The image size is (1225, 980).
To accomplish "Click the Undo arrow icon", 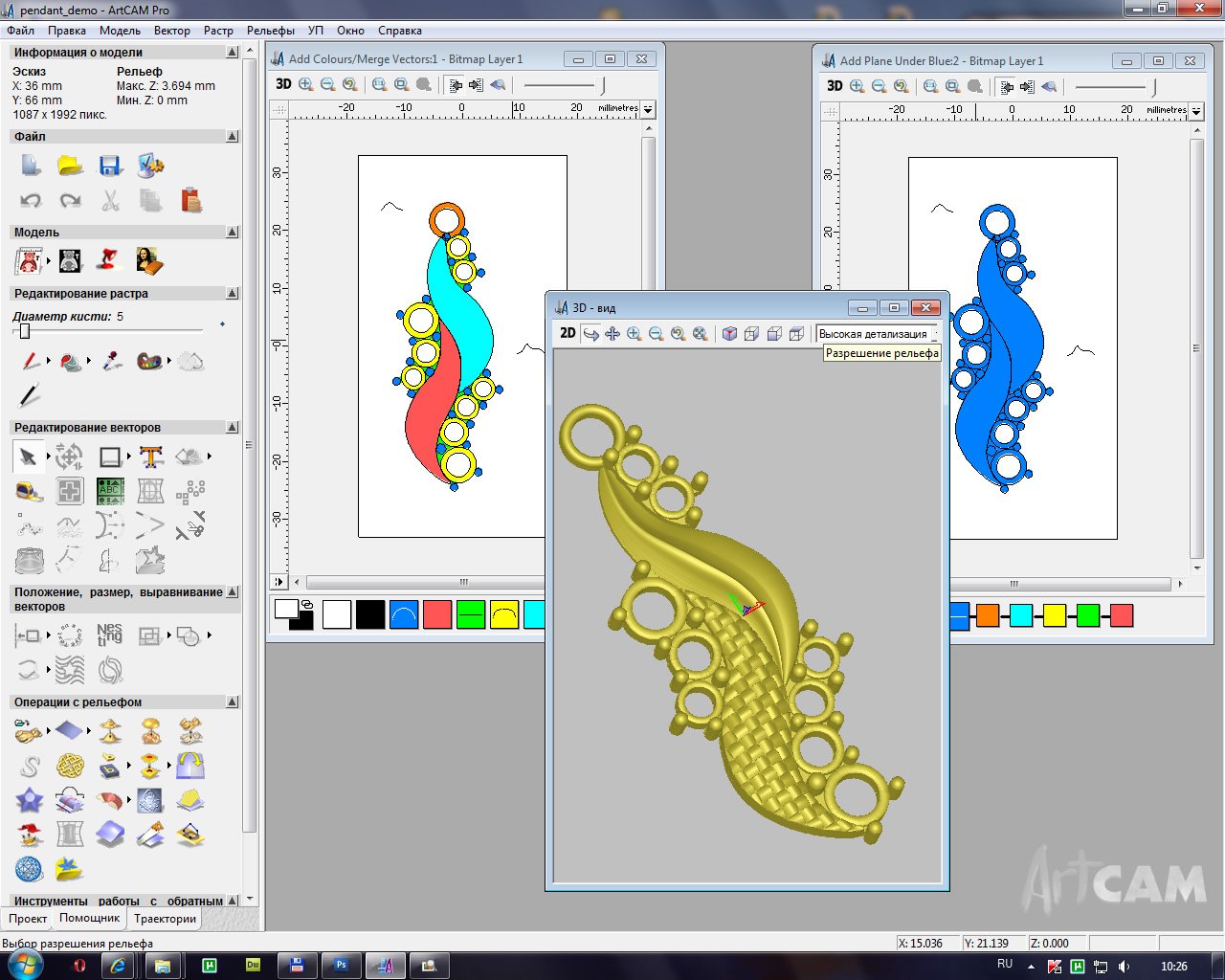I will click(31, 200).
